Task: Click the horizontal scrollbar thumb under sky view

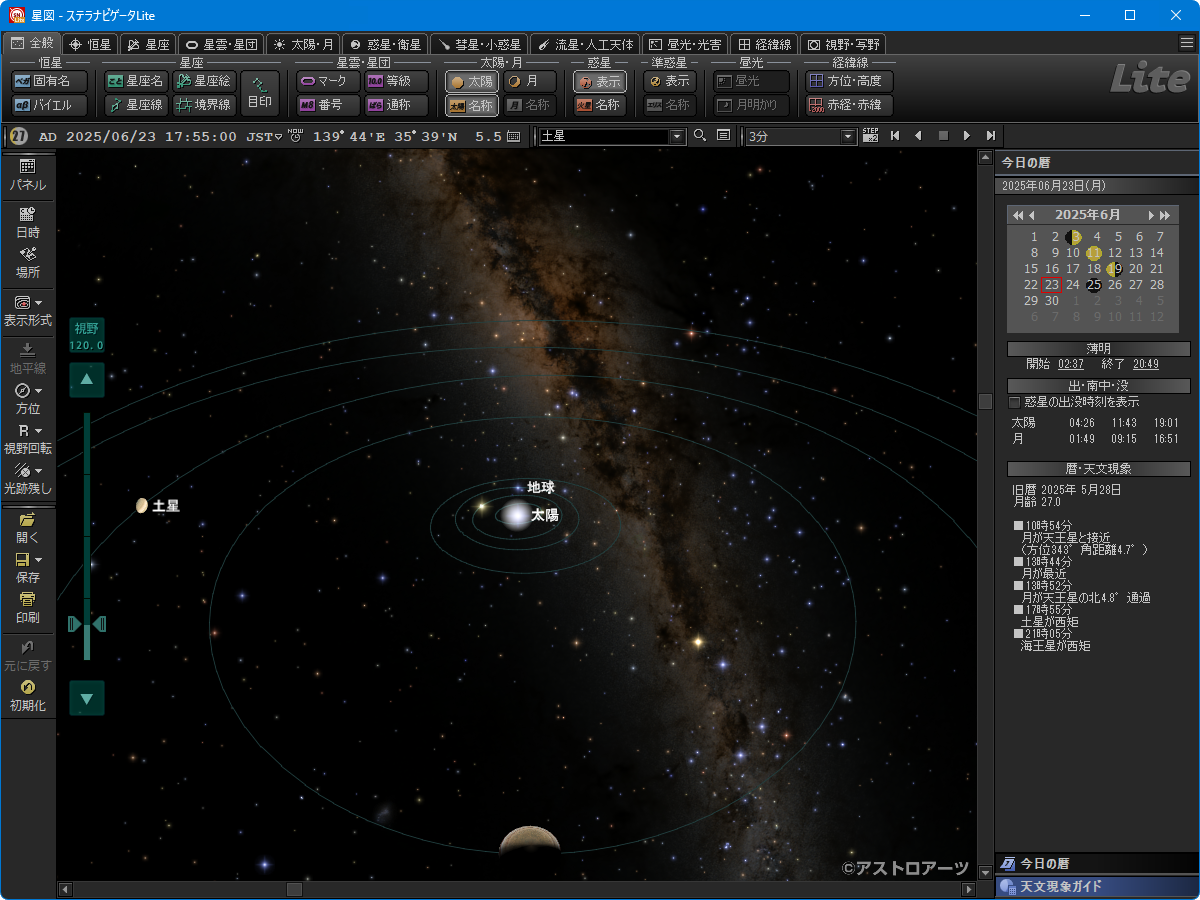Action: click(294, 889)
